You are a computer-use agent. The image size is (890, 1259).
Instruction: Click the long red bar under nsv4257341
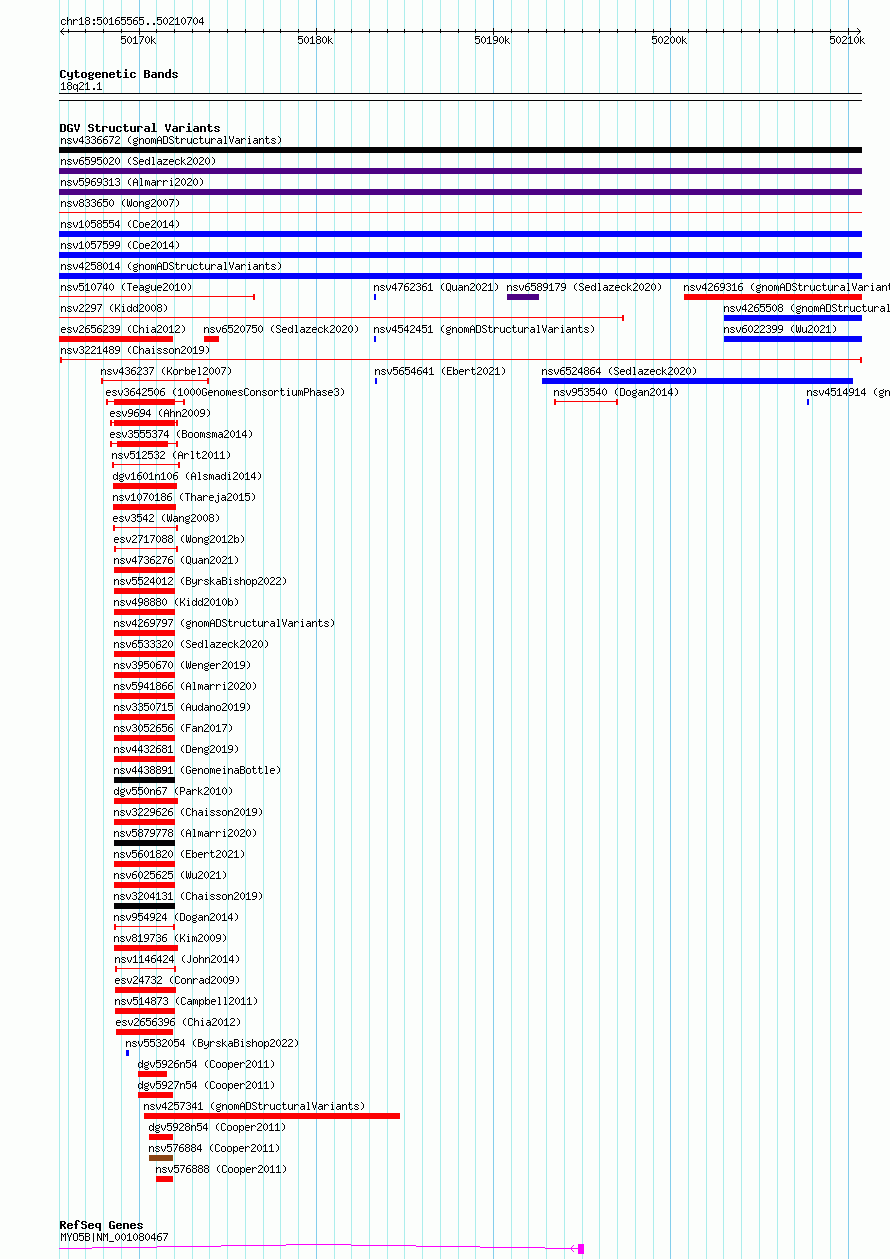[272, 1116]
